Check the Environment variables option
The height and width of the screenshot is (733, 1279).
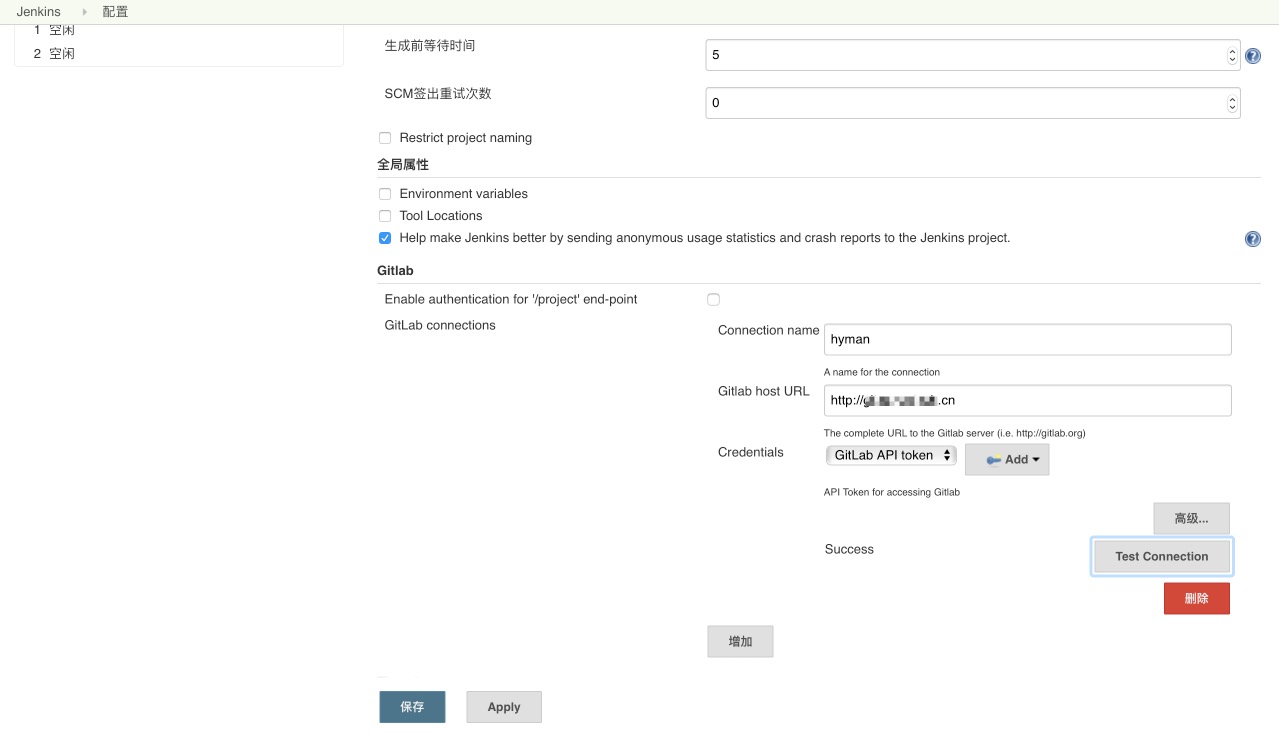[385, 194]
